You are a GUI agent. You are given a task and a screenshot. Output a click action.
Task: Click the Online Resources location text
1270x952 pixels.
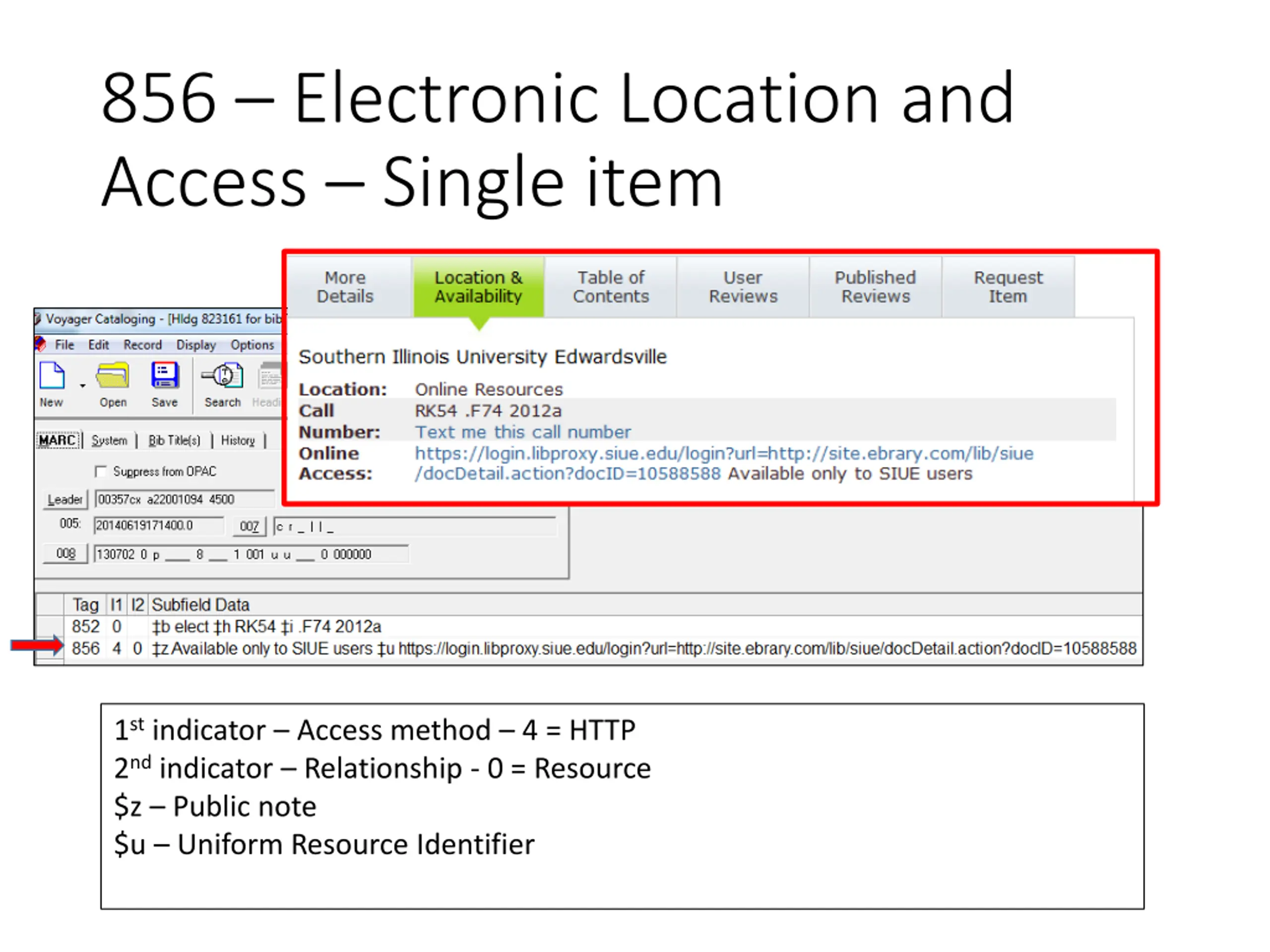coord(489,389)
